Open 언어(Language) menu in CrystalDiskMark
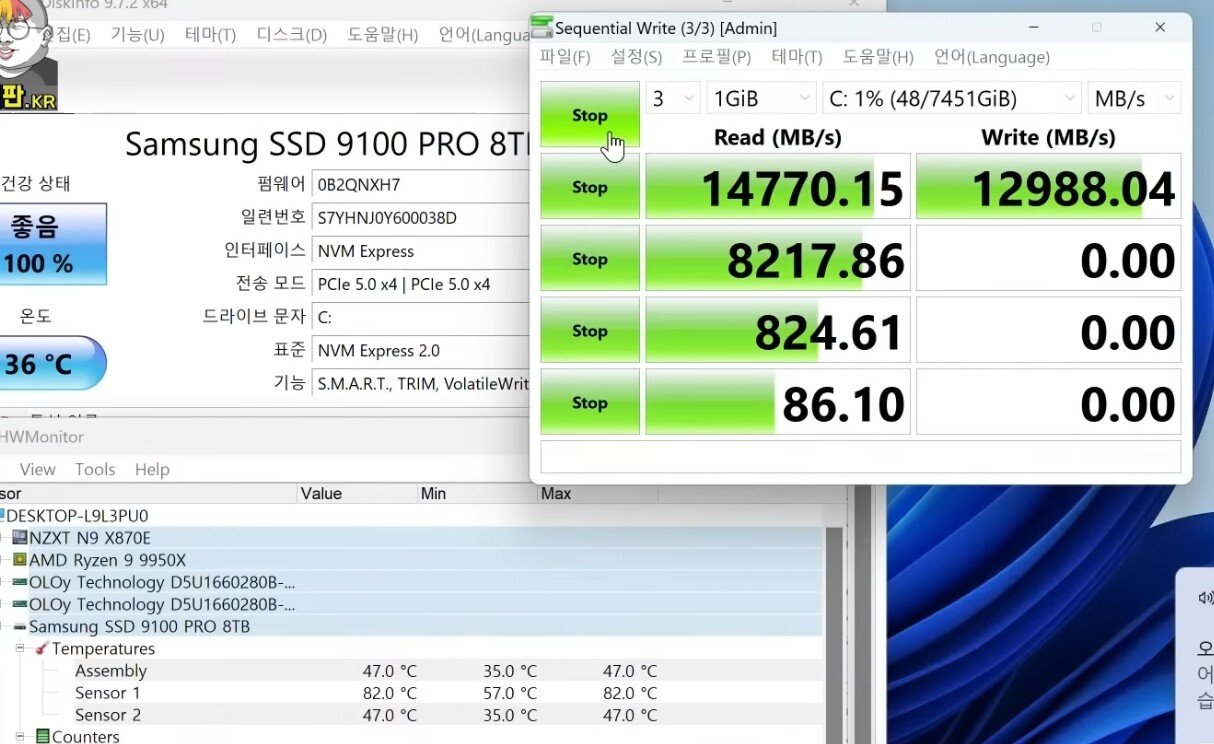 [992, 57]
